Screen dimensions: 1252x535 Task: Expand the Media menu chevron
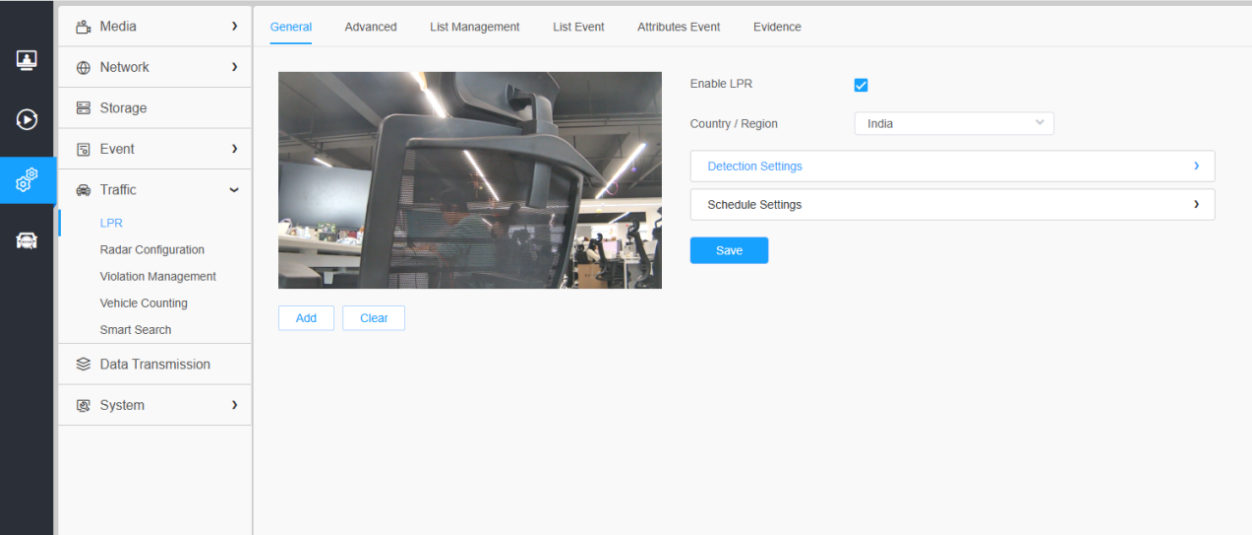[x=234, y=26]
